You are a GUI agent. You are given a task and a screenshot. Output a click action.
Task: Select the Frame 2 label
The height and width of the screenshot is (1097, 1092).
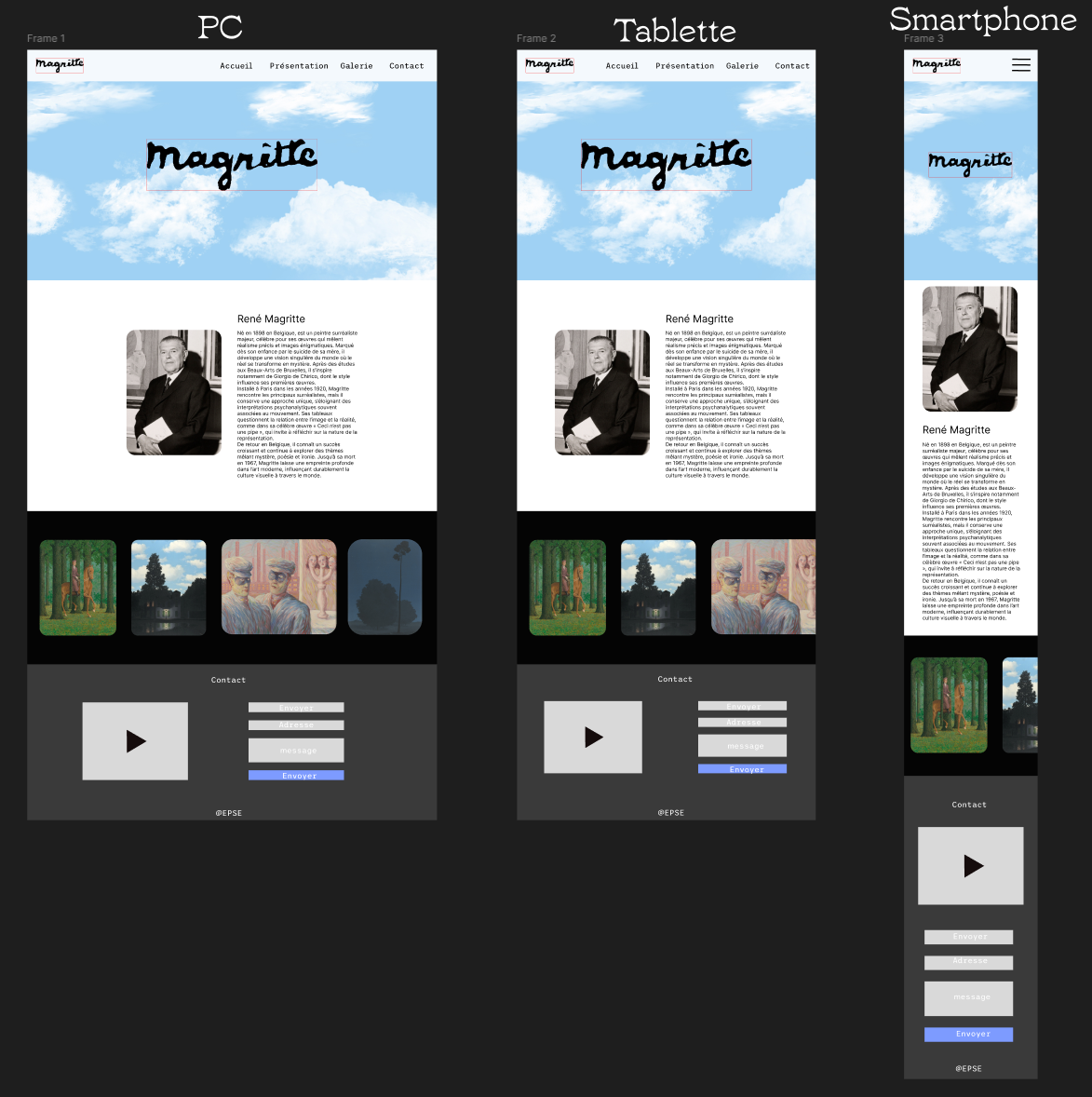tap(536, 38)
